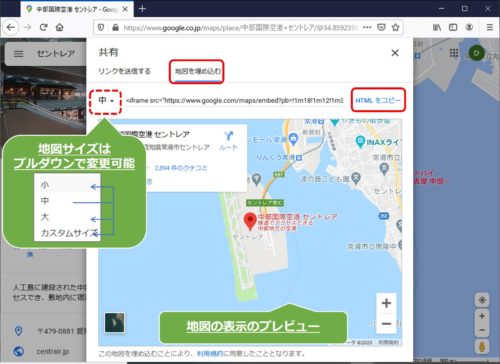Select the 地図を埋め込む tab

(198, 71)
